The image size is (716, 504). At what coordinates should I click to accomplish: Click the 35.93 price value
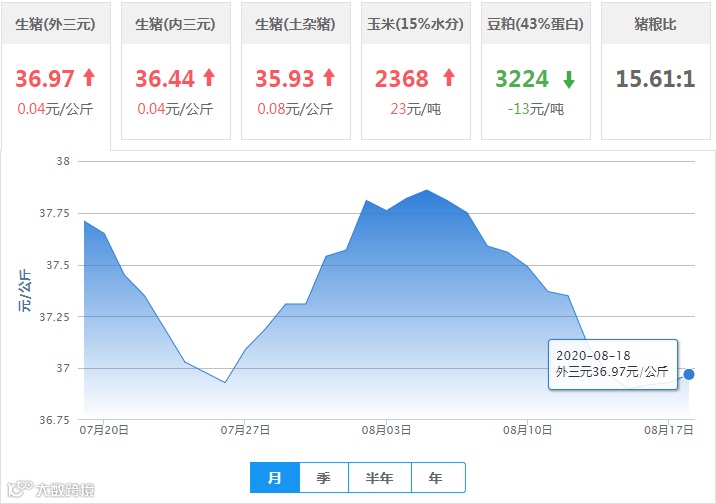(285, 79)
